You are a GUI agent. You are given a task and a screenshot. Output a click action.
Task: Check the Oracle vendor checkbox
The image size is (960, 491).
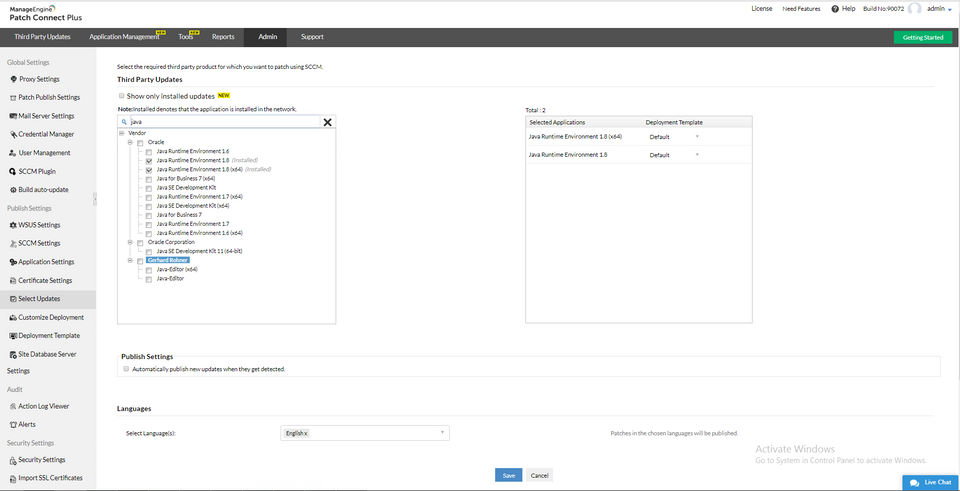(x=140, y=142)
